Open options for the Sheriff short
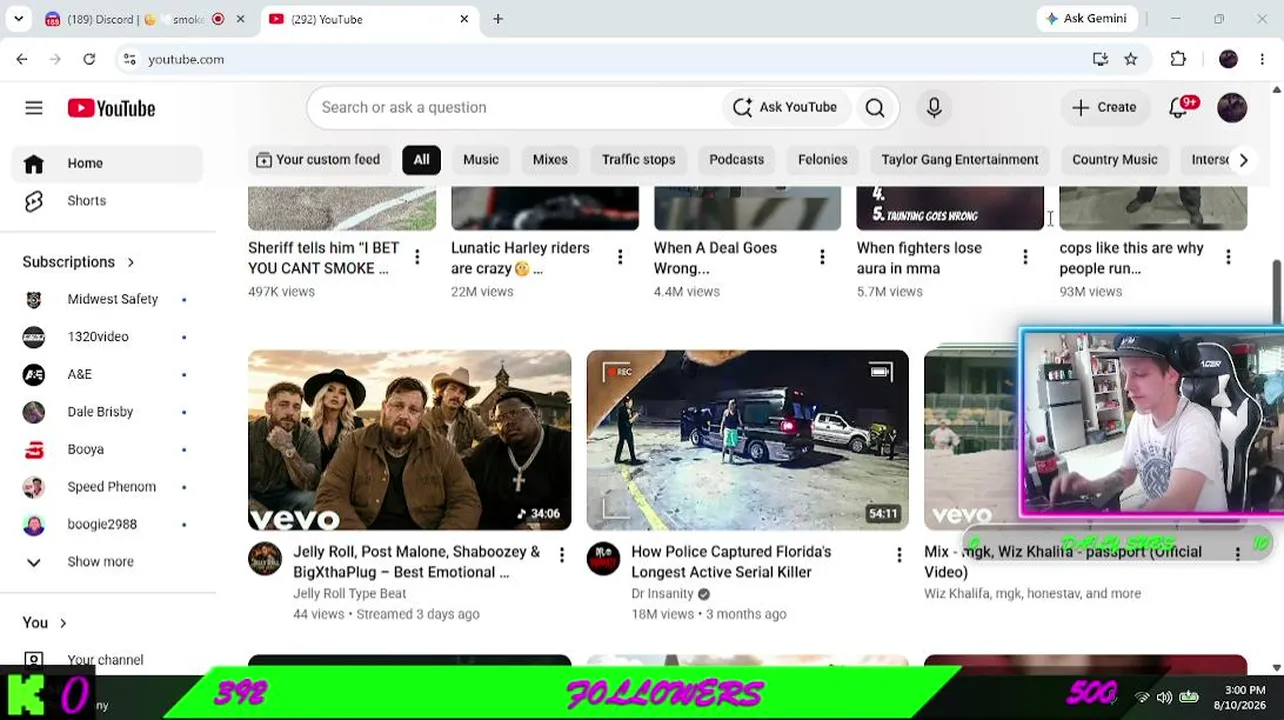Screen dimensions: 1284x720 tap(417, 258)
